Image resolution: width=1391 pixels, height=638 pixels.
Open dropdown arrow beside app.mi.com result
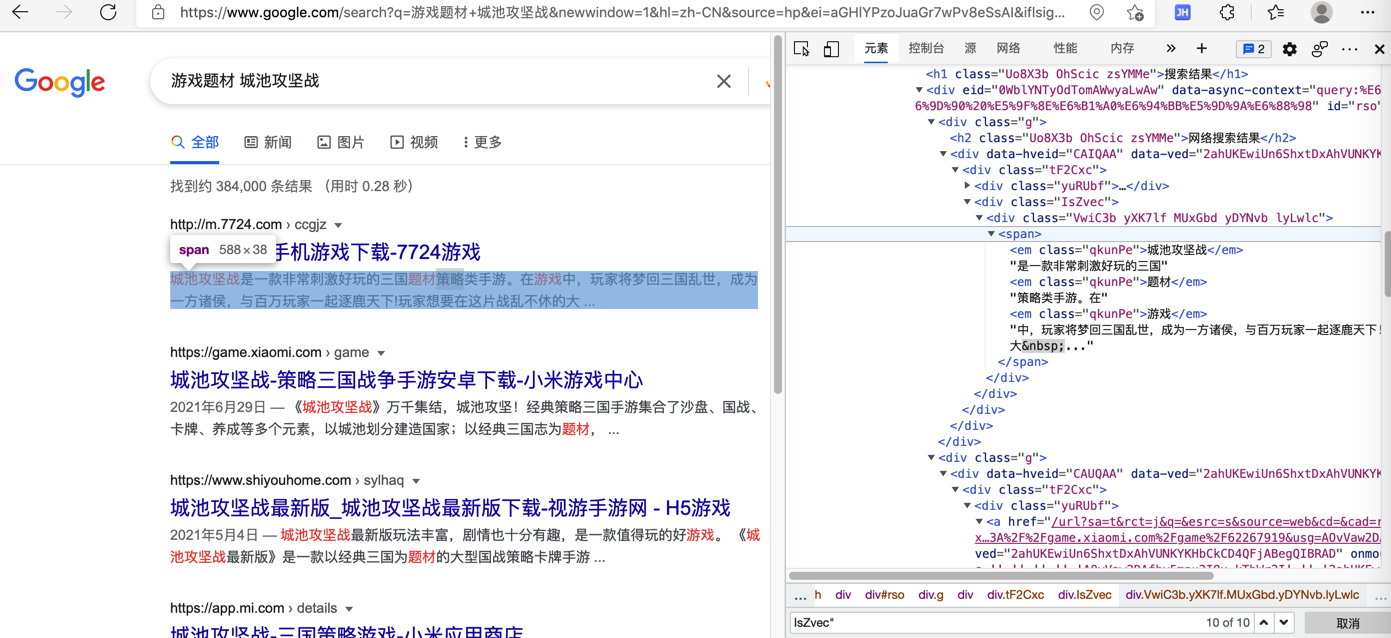tap(349, 610)
